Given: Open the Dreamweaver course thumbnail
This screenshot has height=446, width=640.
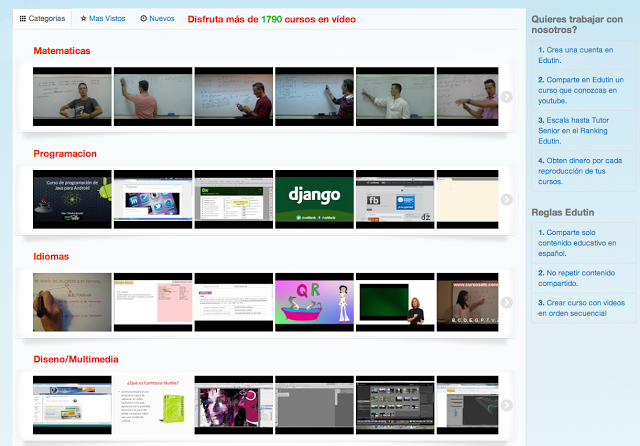Looking at the screenshot, I should (x=234, y=200).
